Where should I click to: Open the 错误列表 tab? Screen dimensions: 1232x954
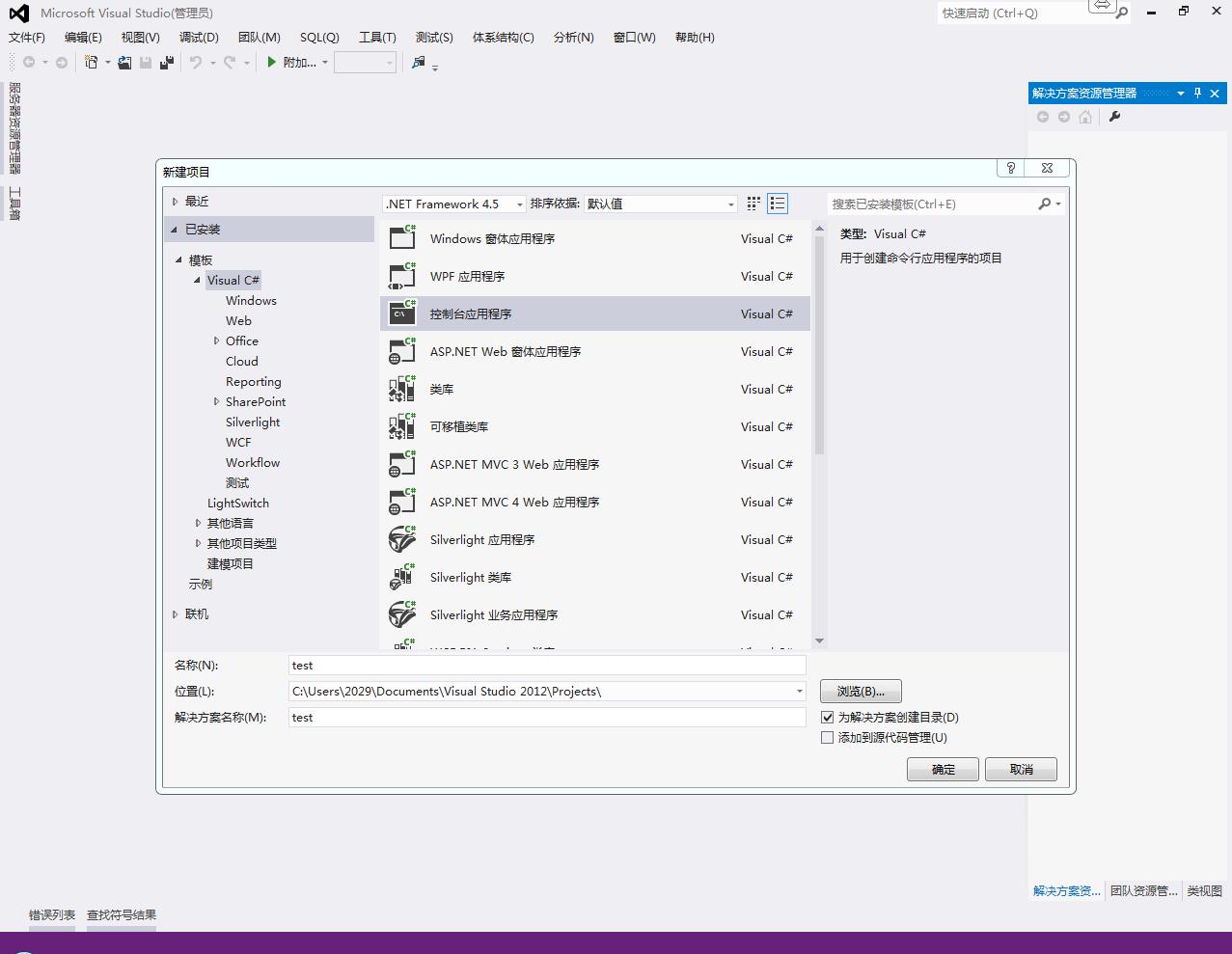coord(52,914)
